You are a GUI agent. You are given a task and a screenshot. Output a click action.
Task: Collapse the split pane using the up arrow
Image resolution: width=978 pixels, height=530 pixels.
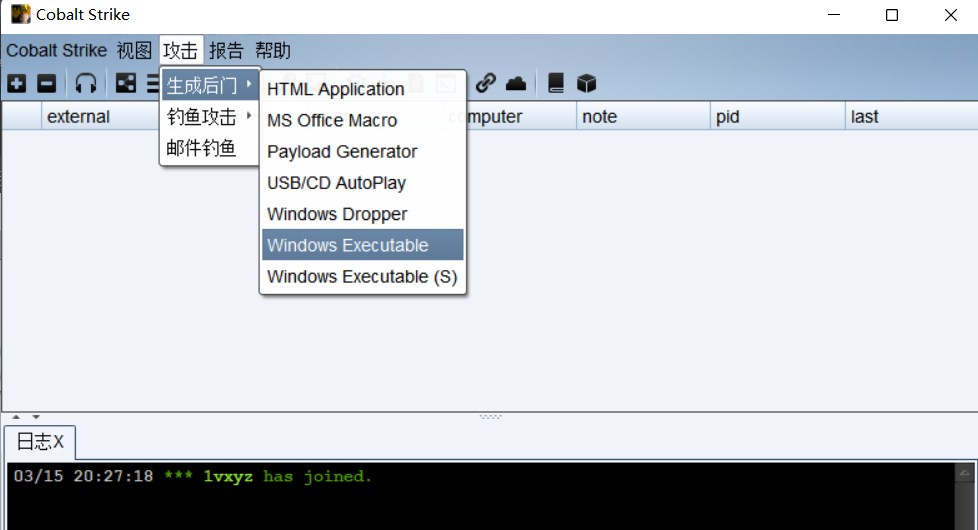click(x=16, y=417)
